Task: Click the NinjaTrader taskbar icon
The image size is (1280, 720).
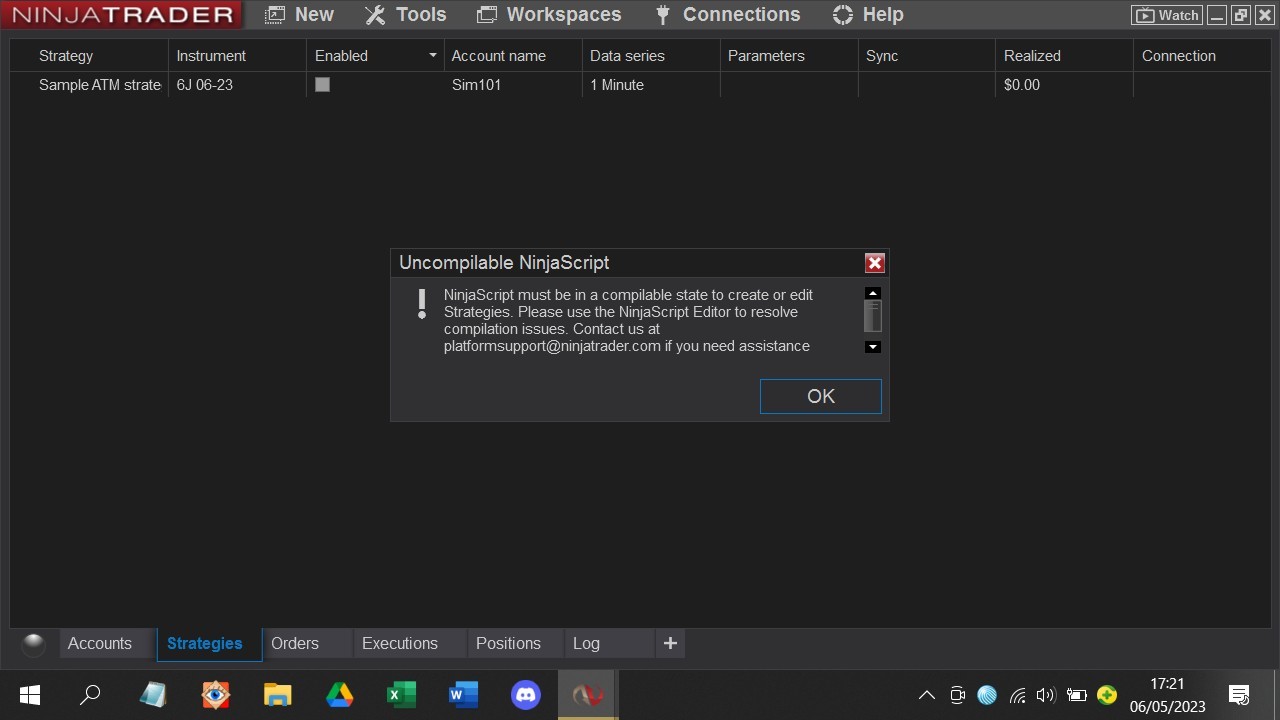Action: [x=587, y=695]
